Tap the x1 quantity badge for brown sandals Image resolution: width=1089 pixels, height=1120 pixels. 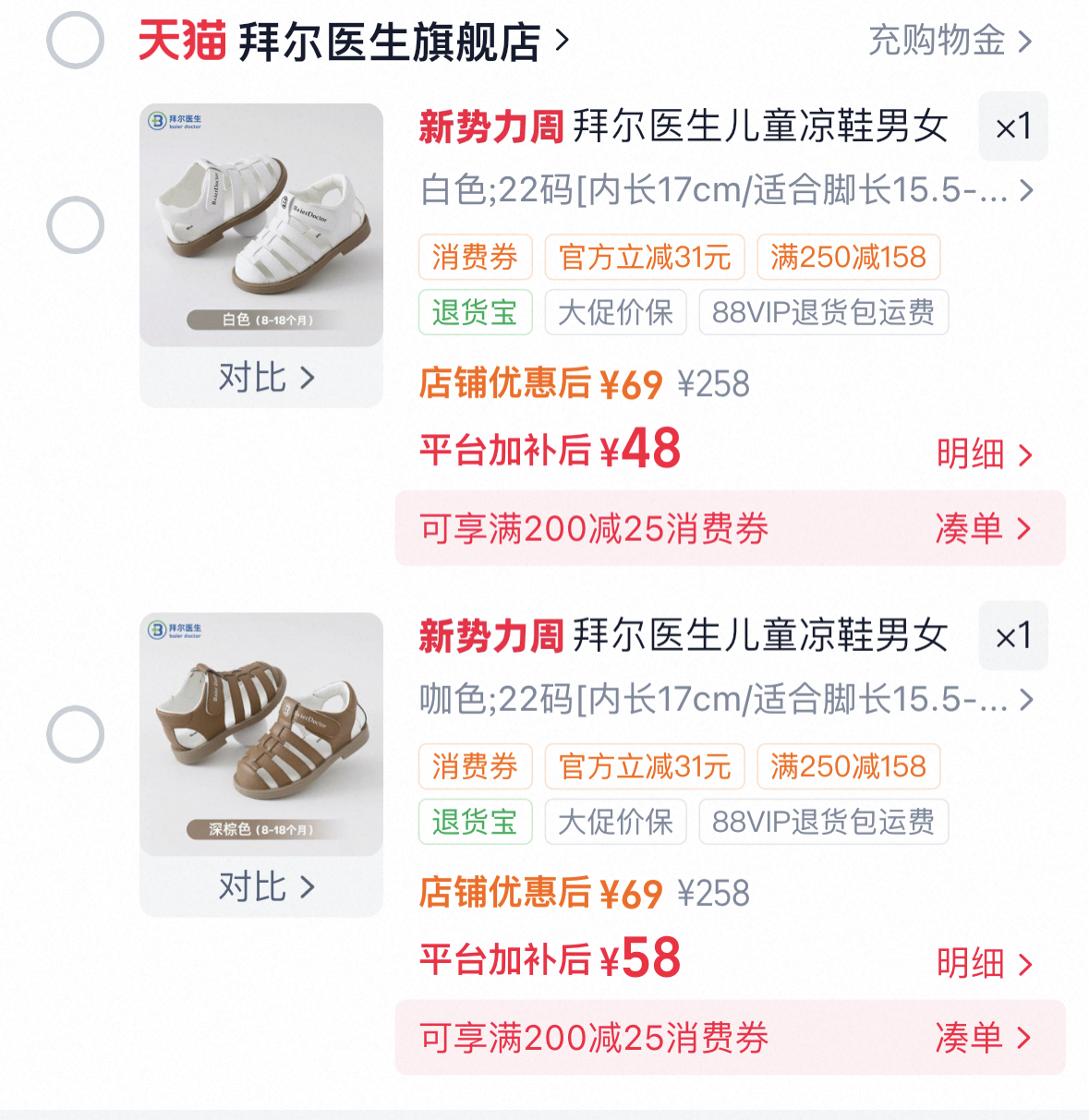pos(1012,635)
